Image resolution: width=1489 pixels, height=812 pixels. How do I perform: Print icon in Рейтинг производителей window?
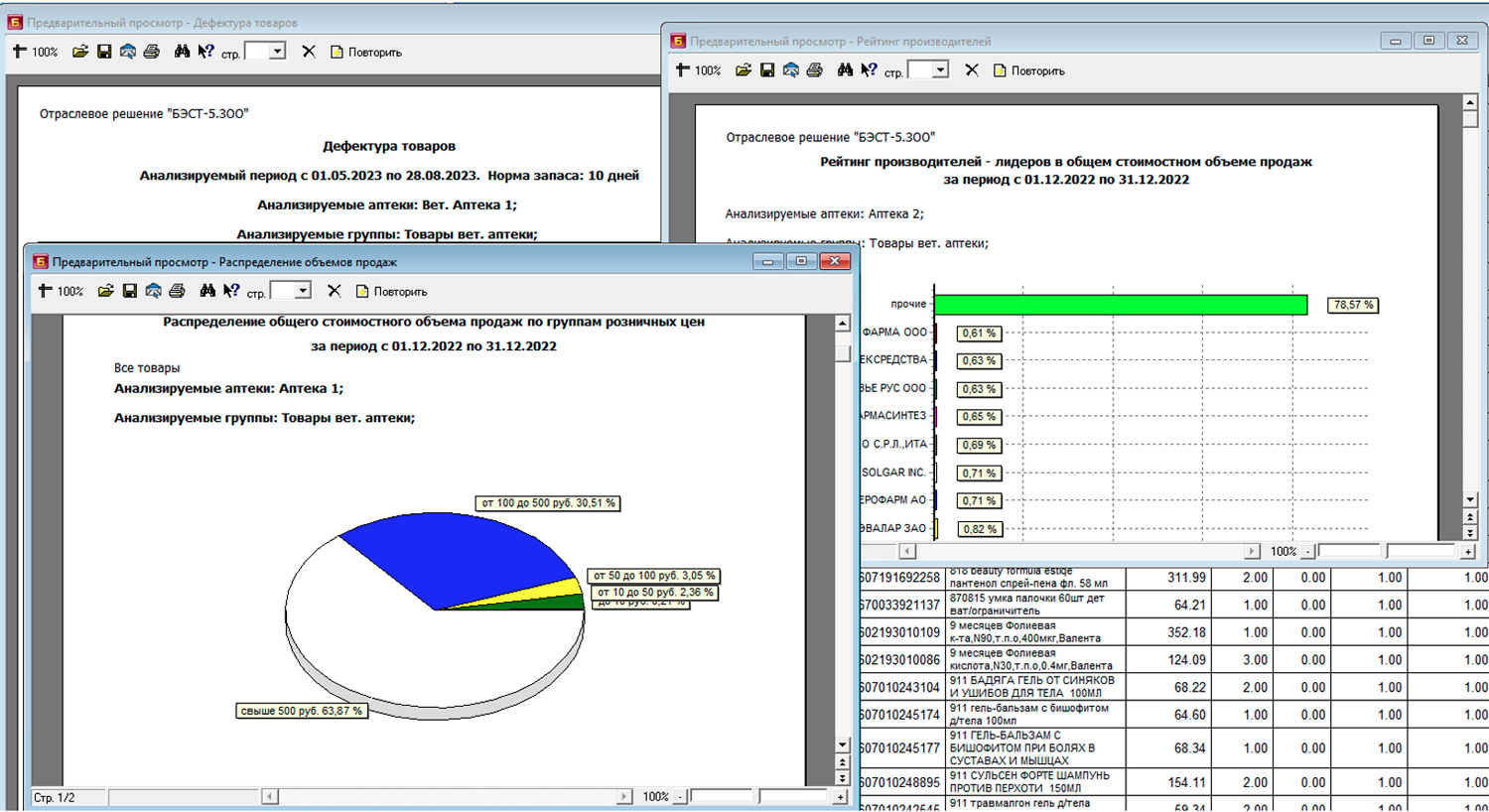coord(815,70)
